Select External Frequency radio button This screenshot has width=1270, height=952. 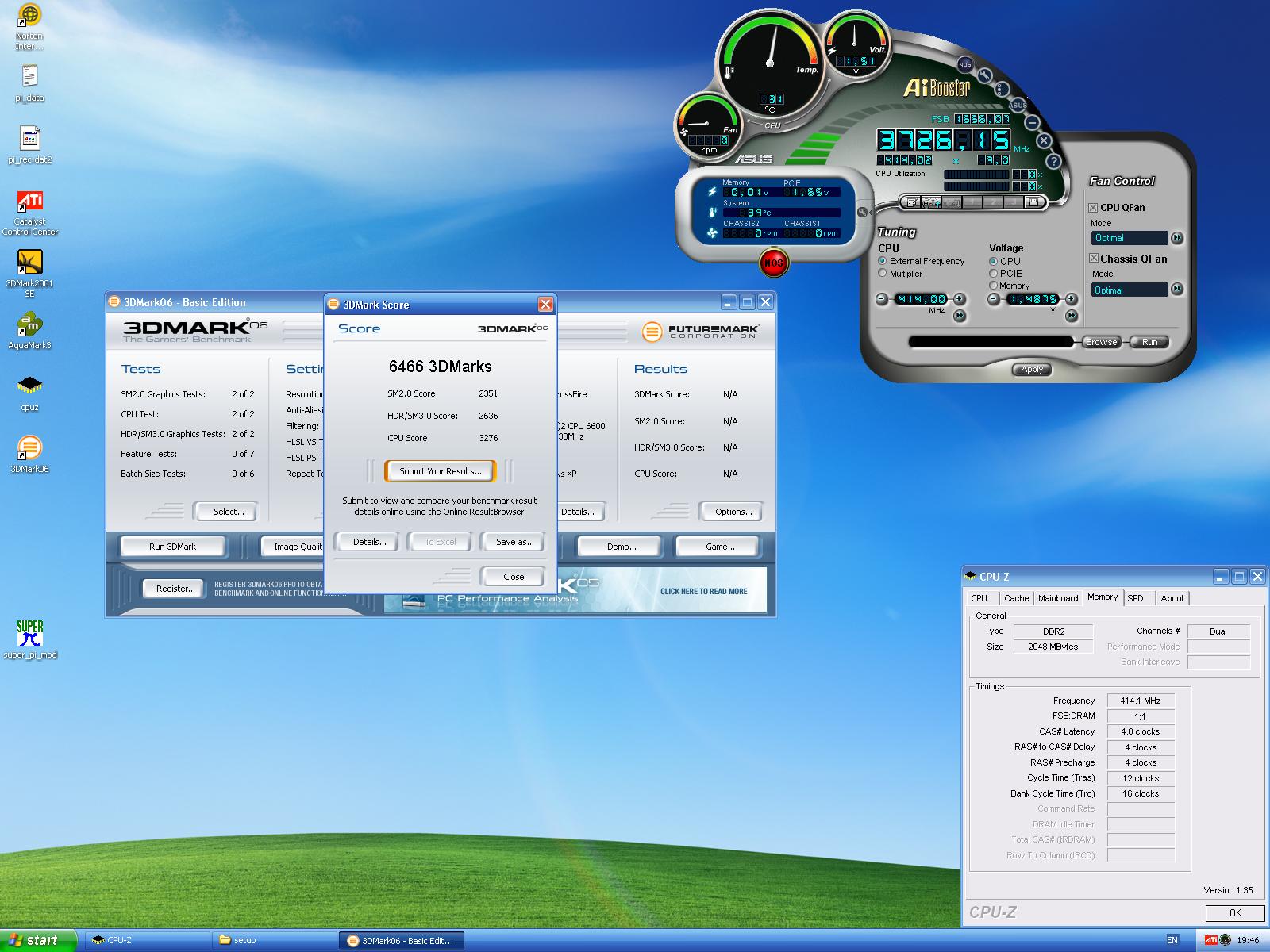pos(882,260)
